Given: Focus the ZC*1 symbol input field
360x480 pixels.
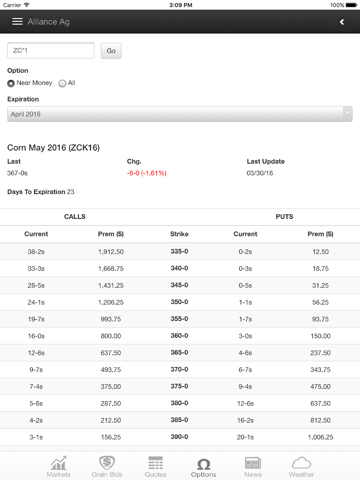Looking at the screenshot, I should [x=51, y=51].
